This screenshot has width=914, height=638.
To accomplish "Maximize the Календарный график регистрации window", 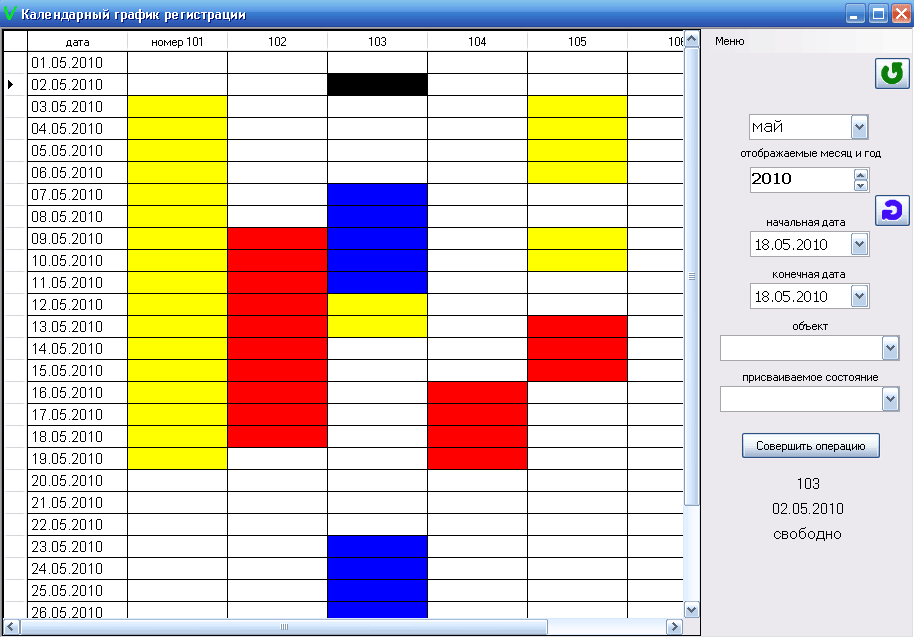I will tap(878, 14).
